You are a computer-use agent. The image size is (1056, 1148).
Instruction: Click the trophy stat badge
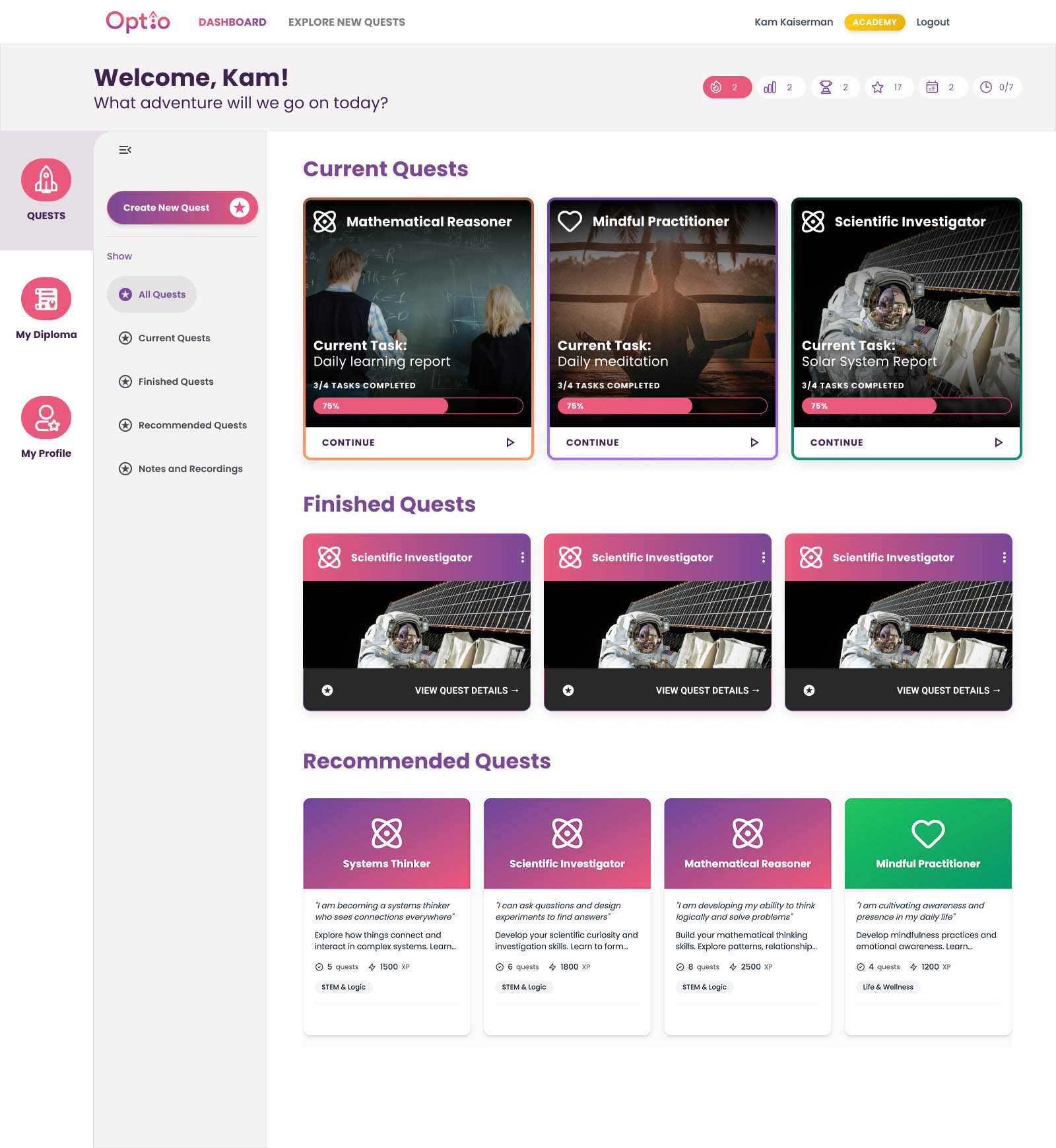point(834,87)
